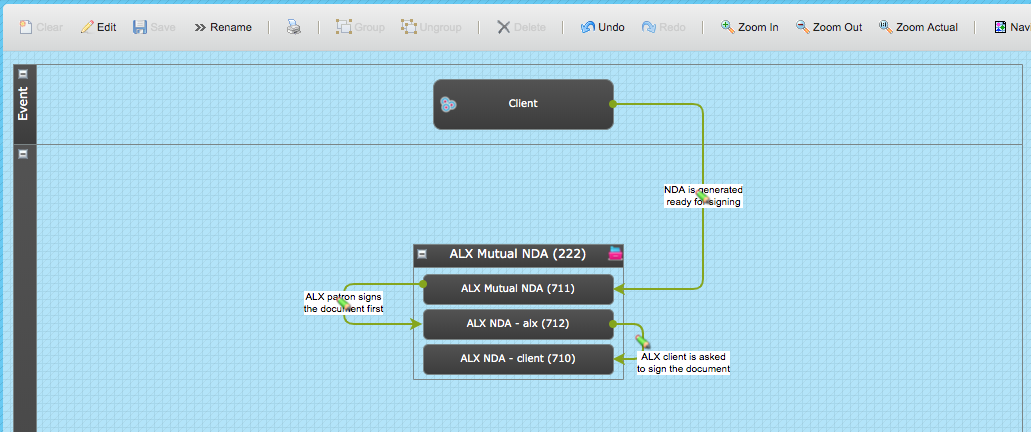Click the Edit pencil button
Image resolution: width=1031 pixels, height=432 pixels.
(x=98, y=27)
